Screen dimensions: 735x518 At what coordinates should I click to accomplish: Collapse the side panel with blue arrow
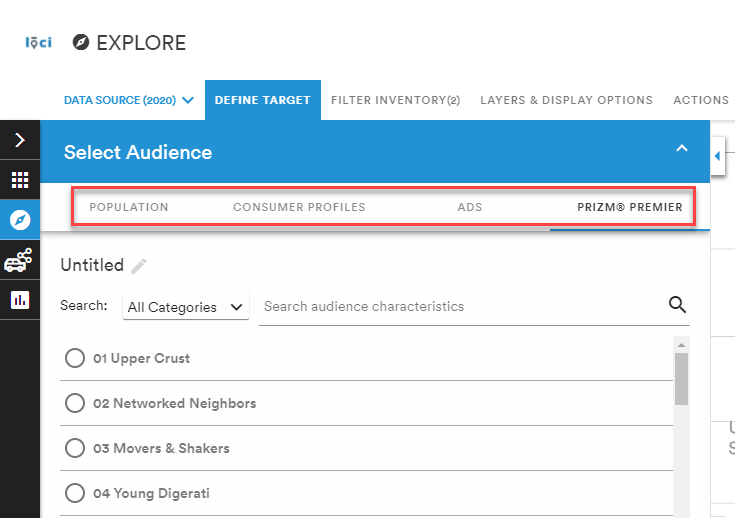(x=718, y=156)
